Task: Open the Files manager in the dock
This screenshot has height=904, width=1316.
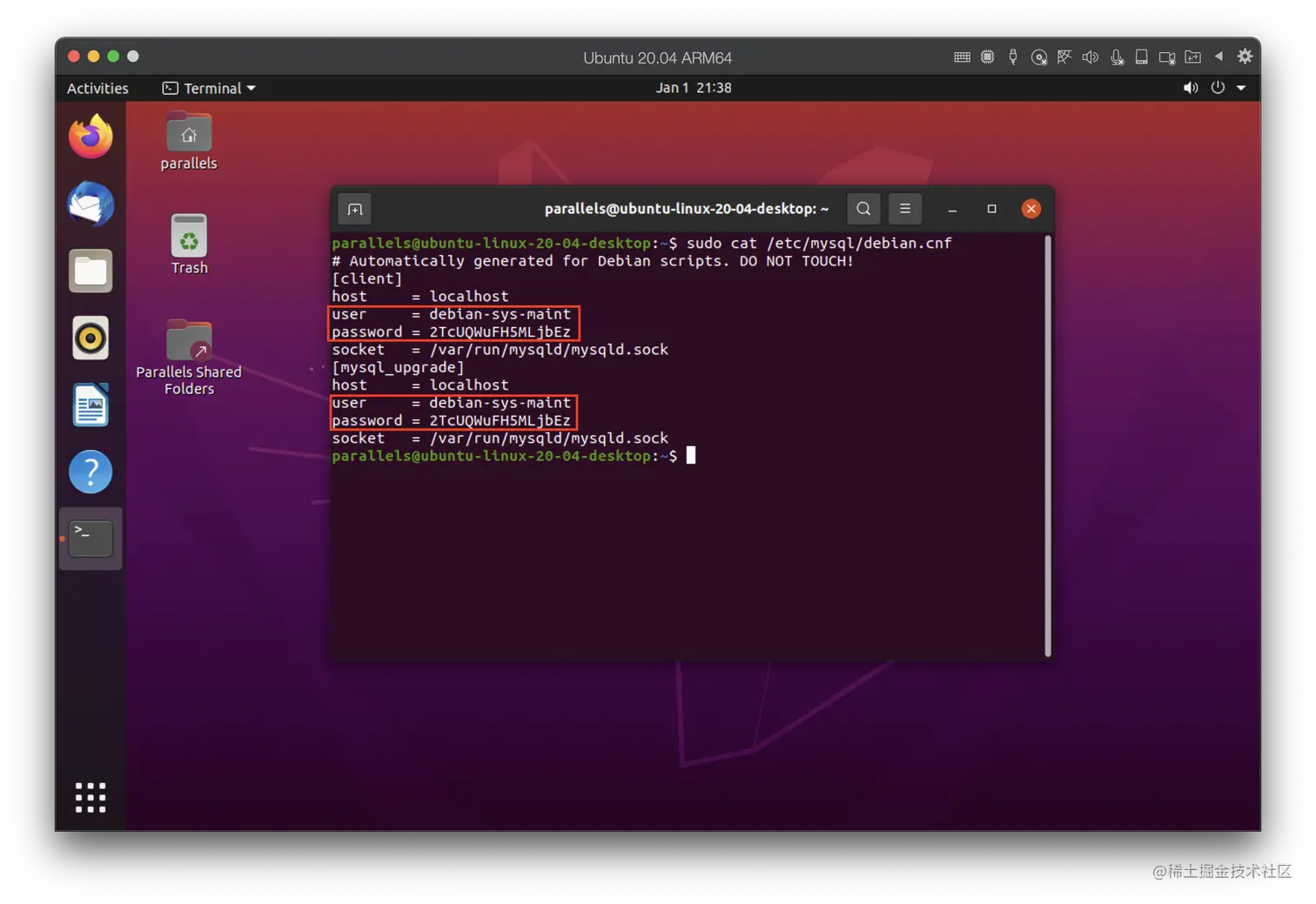Action: (91, 271)
